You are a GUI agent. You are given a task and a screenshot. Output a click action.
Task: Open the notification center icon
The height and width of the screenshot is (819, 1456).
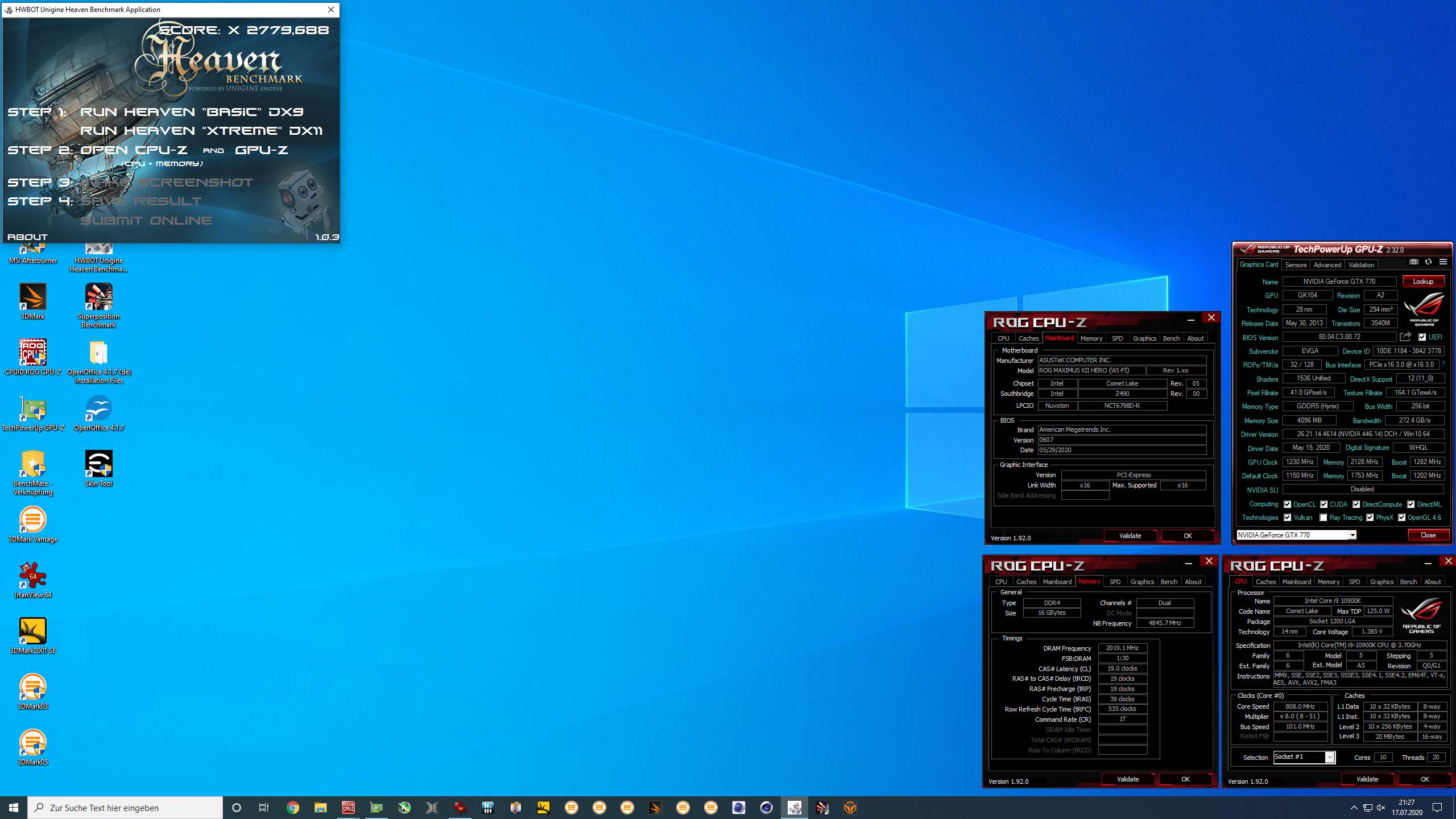1437,808
